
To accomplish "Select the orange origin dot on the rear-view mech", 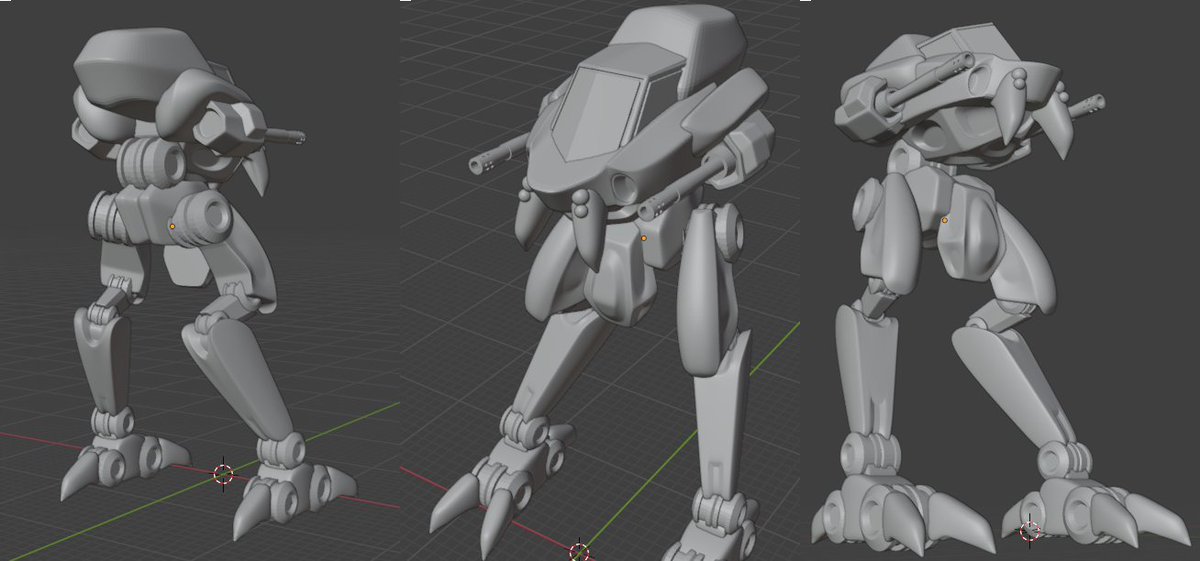I will coord(945,220).
